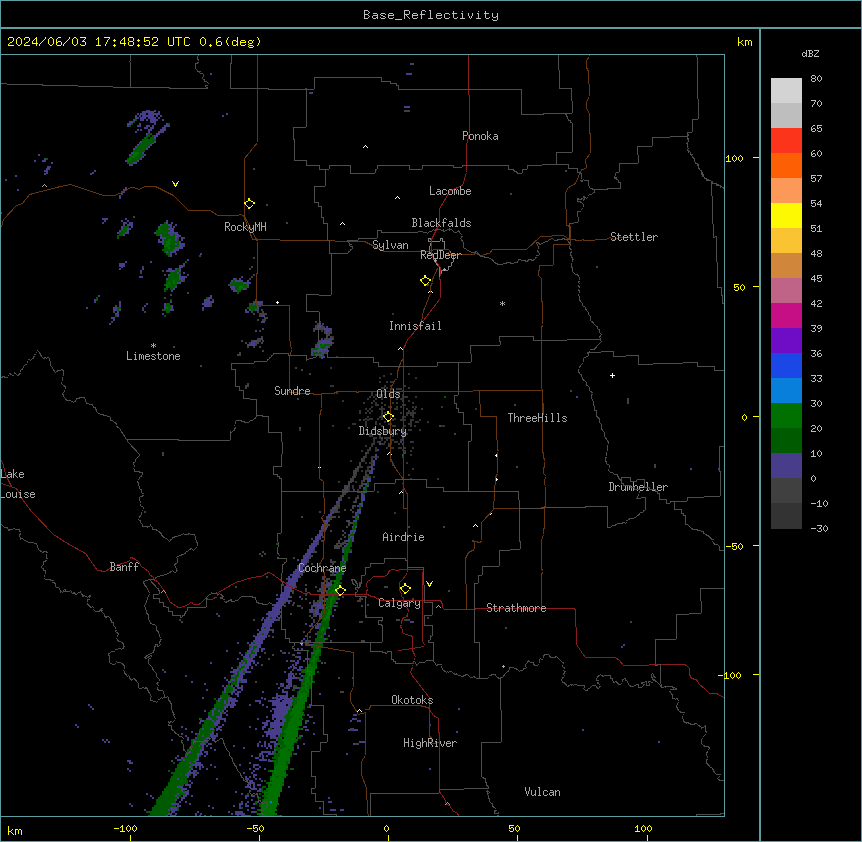This screenshot has height=842, width=862.
Task: Select the Vulcan label
Action: pyautogui.click(x=542, y=792)
